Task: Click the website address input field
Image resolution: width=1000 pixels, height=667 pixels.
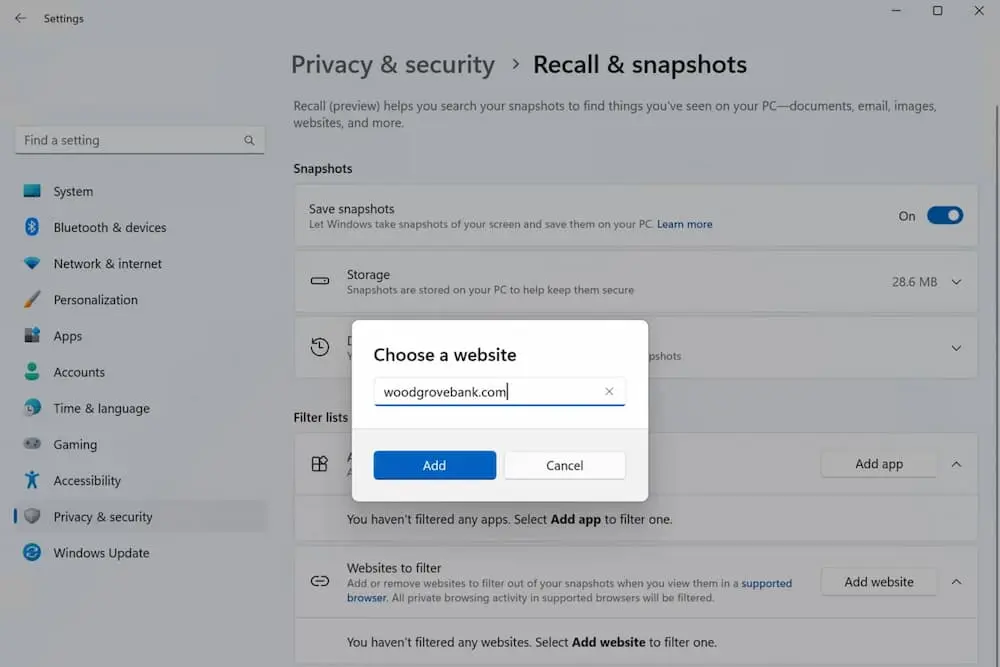Action: click(x=490, y=392)
